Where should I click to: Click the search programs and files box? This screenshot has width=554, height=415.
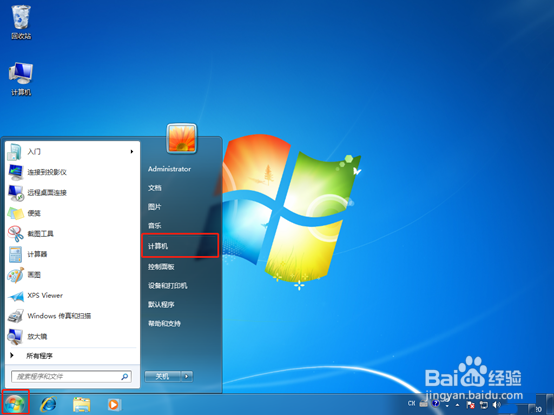coord(71,377)
